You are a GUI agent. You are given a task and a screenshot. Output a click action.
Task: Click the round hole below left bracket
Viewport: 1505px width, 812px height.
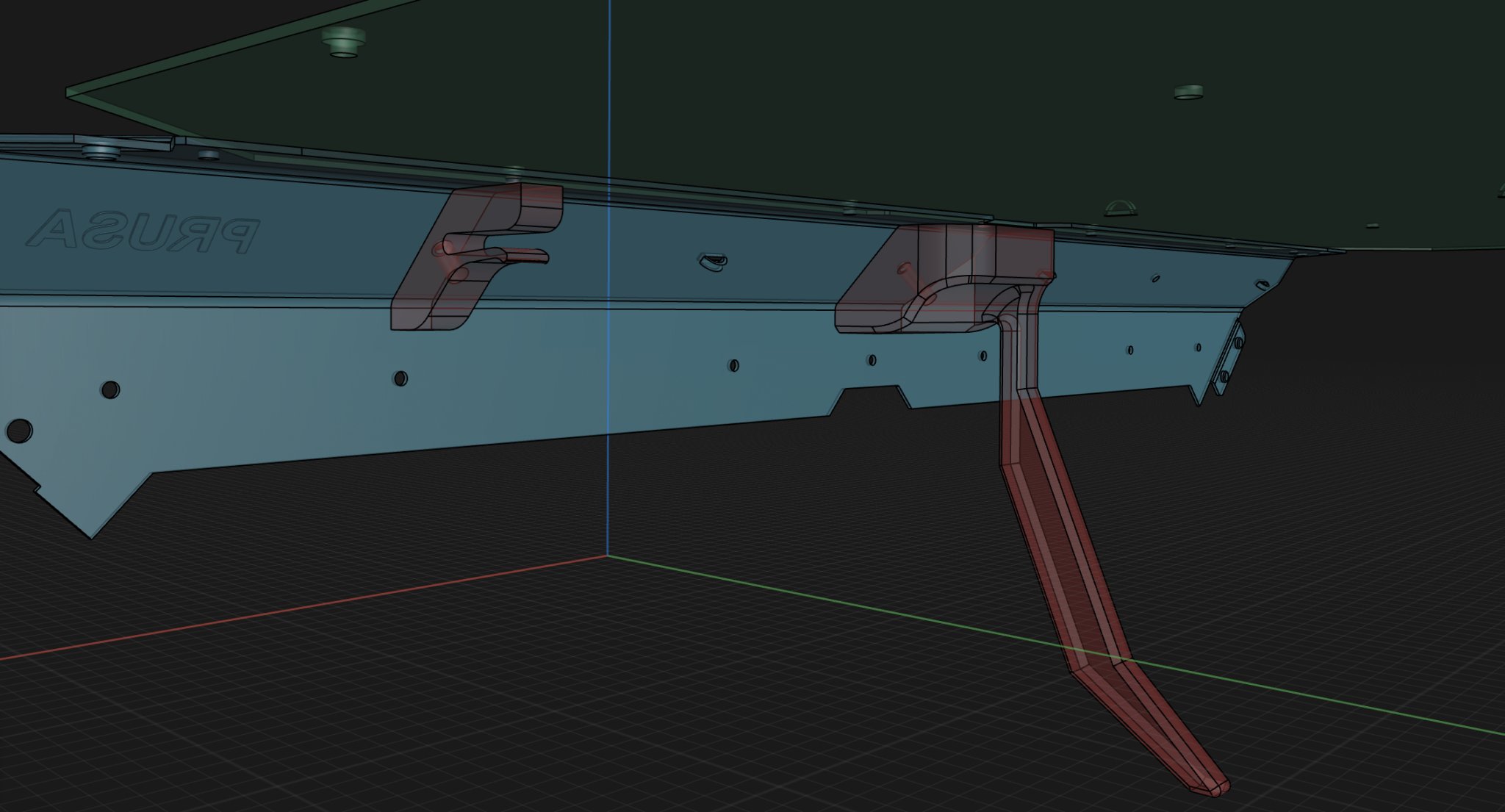coord(401,378)
